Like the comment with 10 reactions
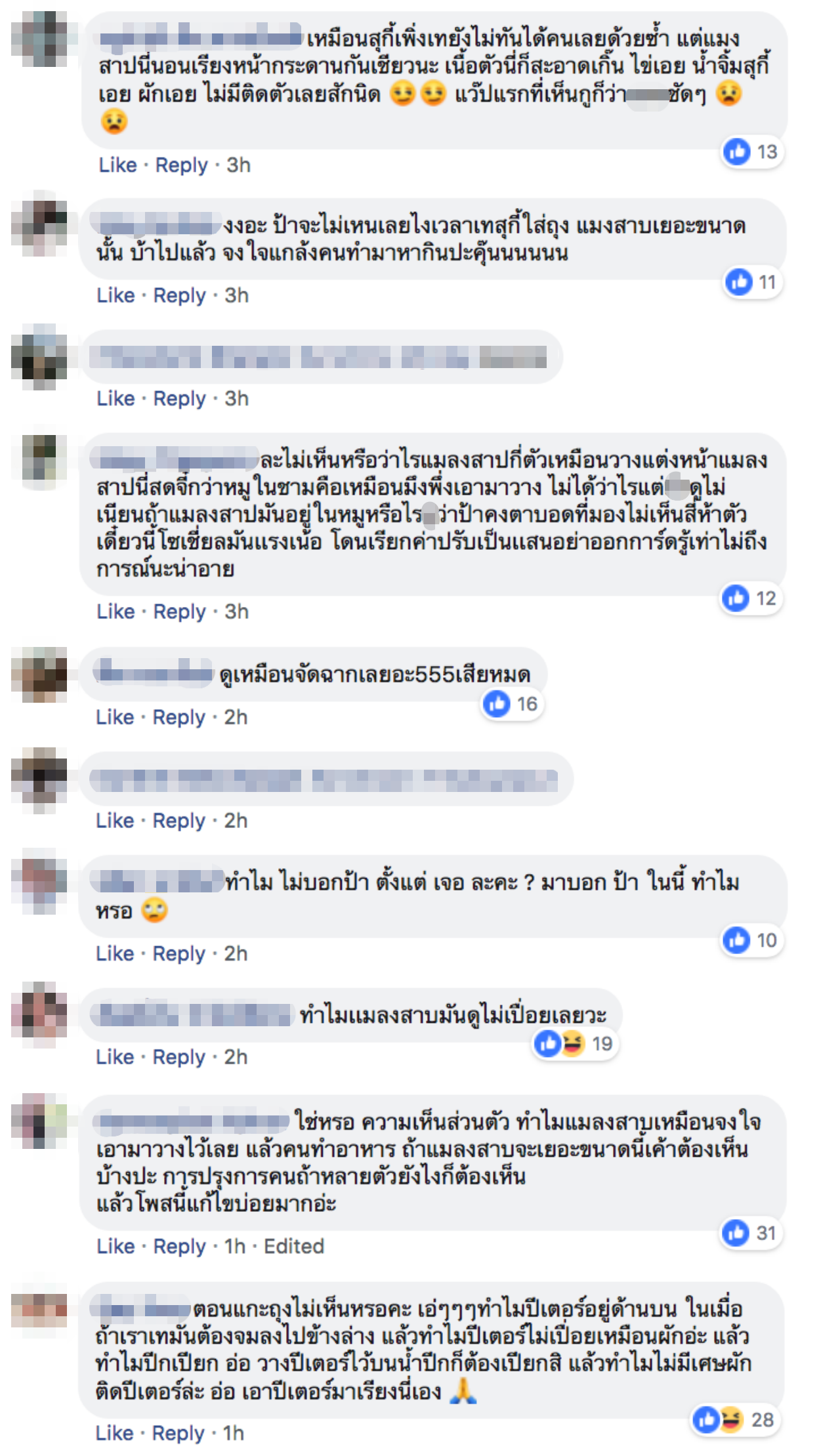The image size is (840, 1456). pyautogui.click(x=115, y=953)
